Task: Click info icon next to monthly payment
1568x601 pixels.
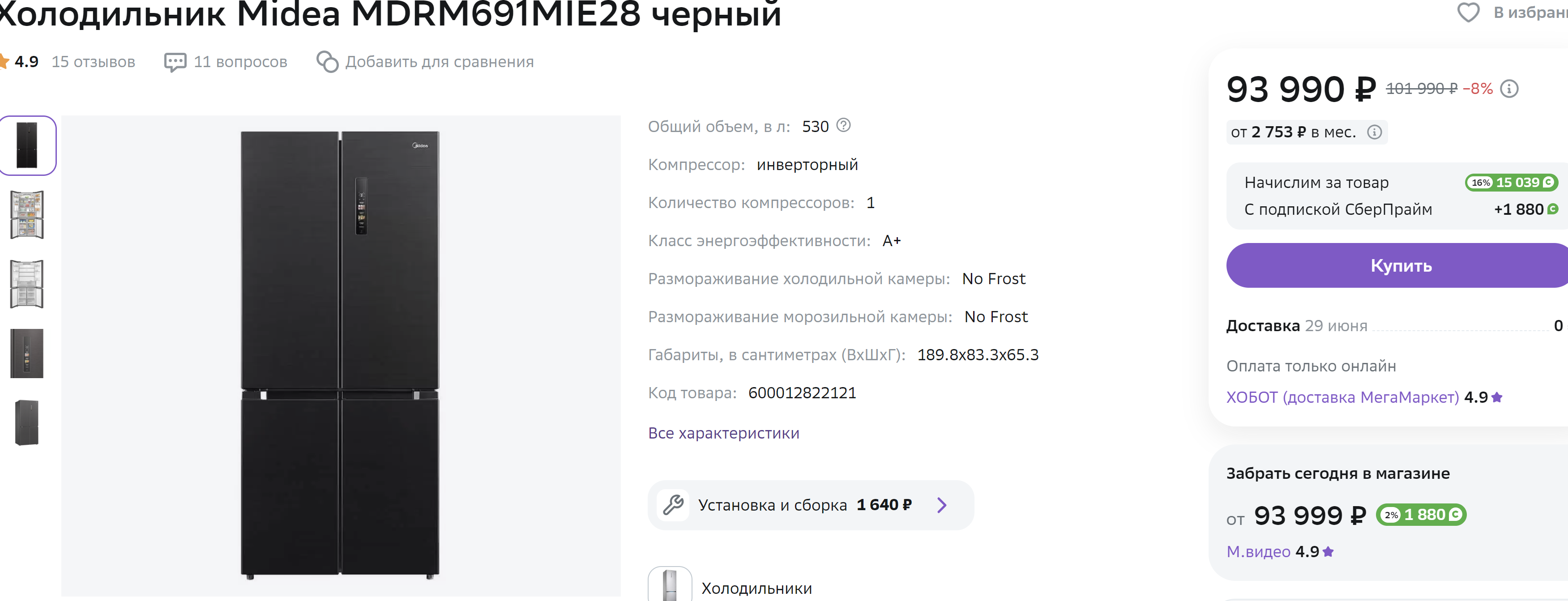Action: [x=1375, y=132]
